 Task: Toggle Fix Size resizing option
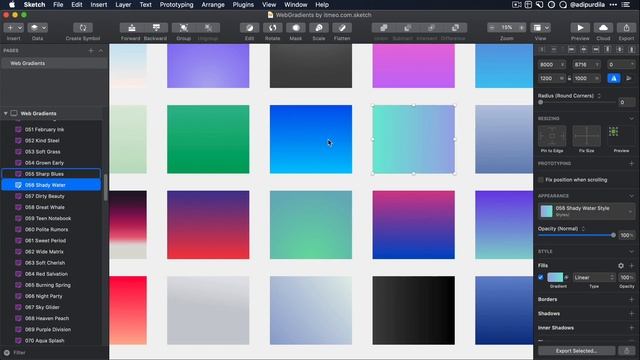(587, 136)
